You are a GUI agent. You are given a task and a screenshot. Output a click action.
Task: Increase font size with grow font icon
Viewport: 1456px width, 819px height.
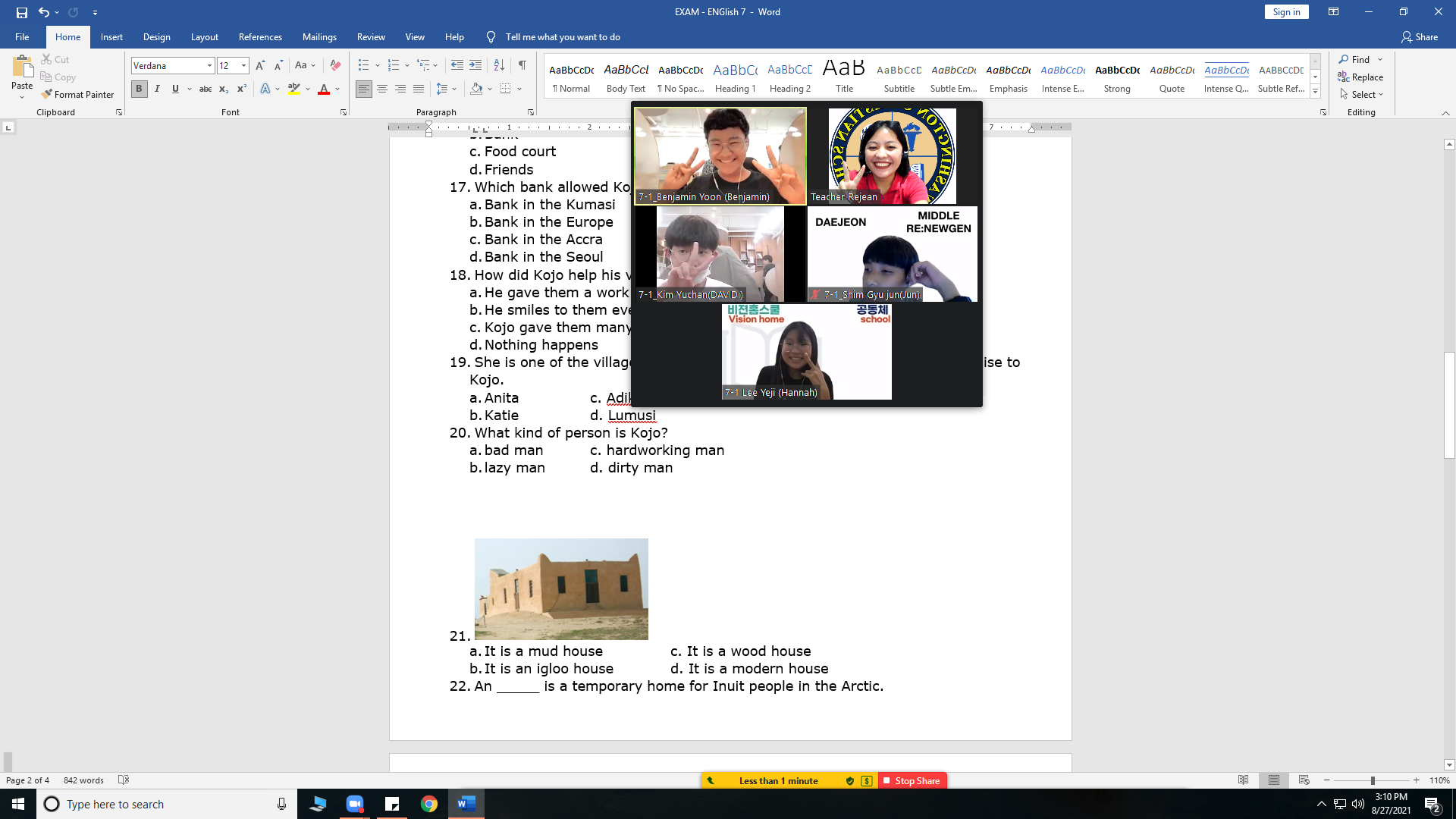coord(260,66)
